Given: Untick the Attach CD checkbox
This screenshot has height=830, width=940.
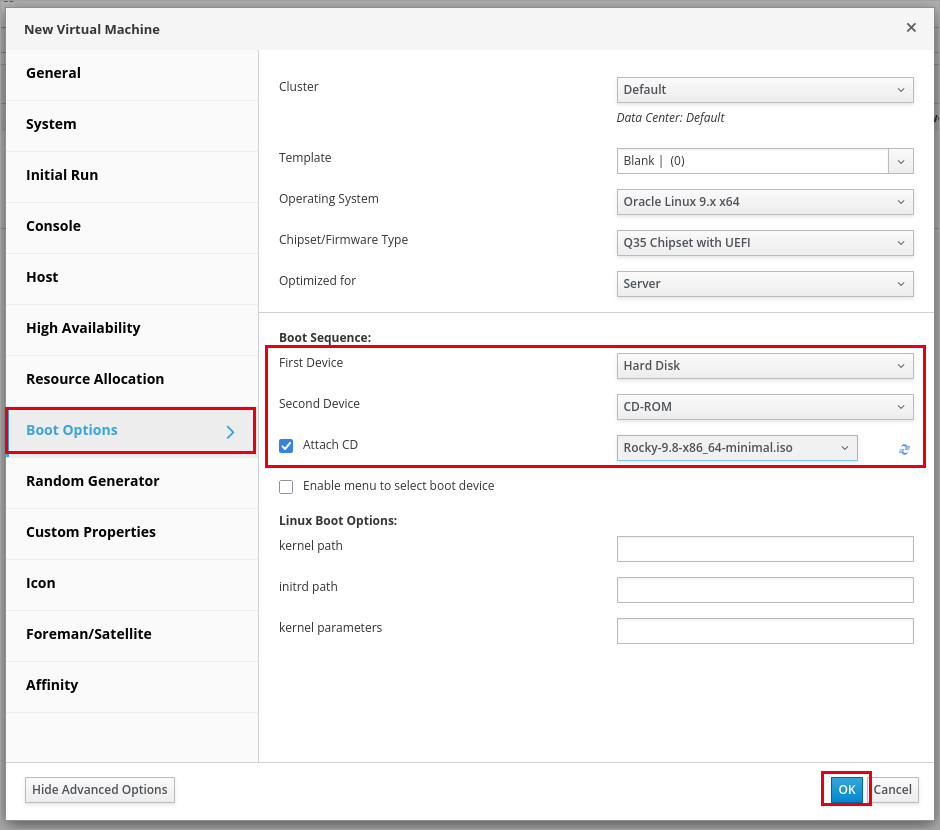Looking at the screenshot, I should pyautogui.click(x=286, y=445).
